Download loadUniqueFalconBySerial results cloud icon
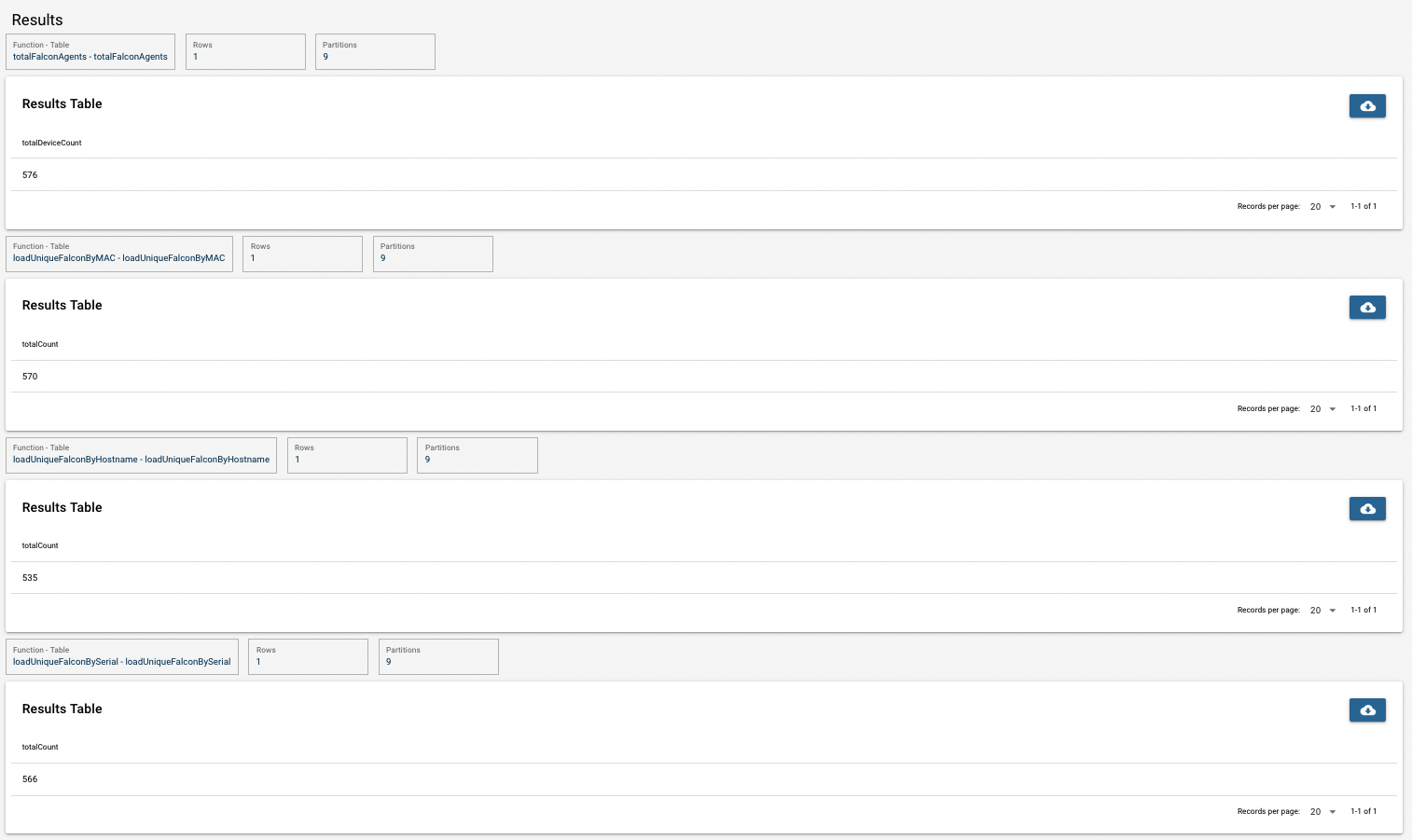The image size is (1412, 840). click(1367, 710)
